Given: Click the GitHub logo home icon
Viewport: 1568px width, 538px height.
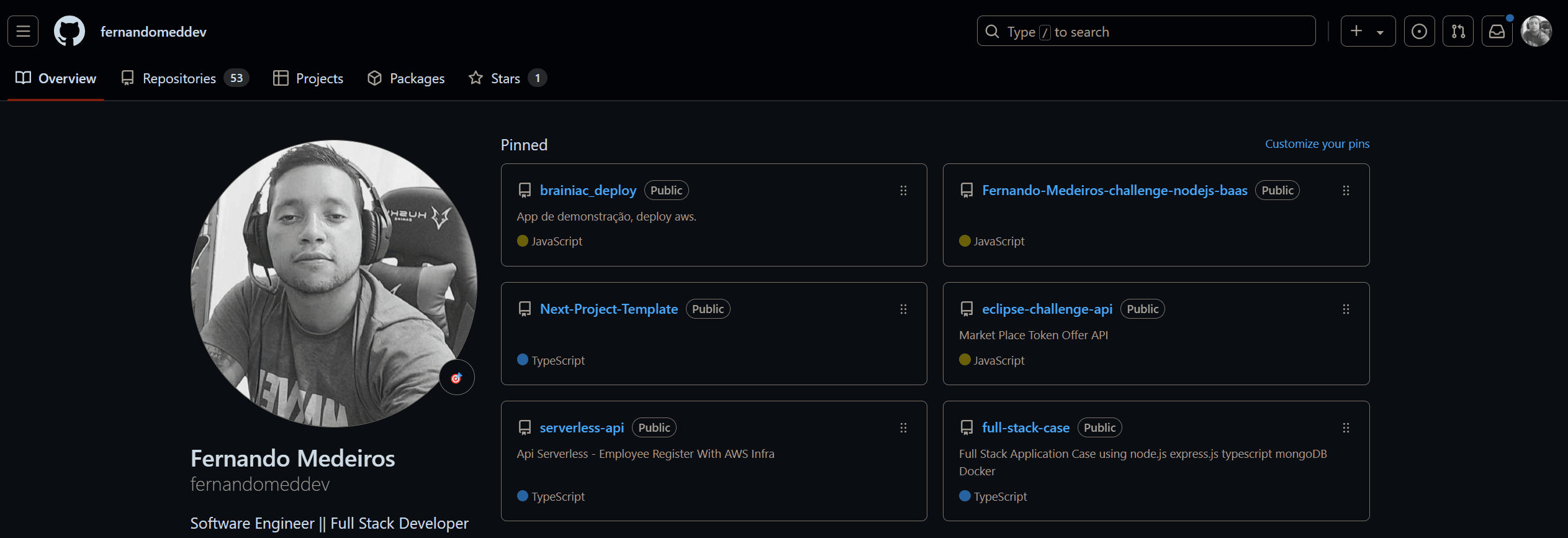Looking at the screenshot, I should (x=69, y=31).
